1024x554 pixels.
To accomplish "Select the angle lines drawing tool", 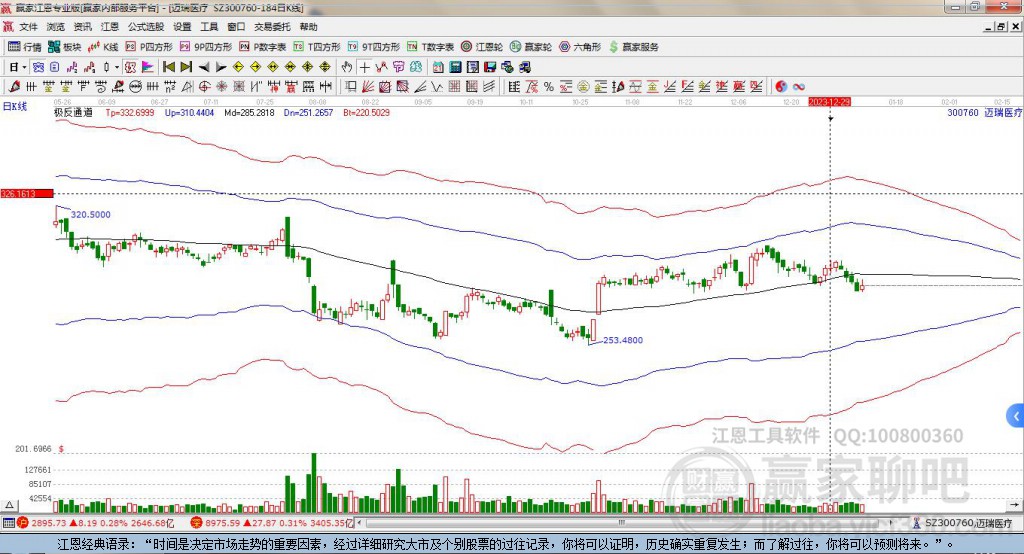I will pos(421,87).
